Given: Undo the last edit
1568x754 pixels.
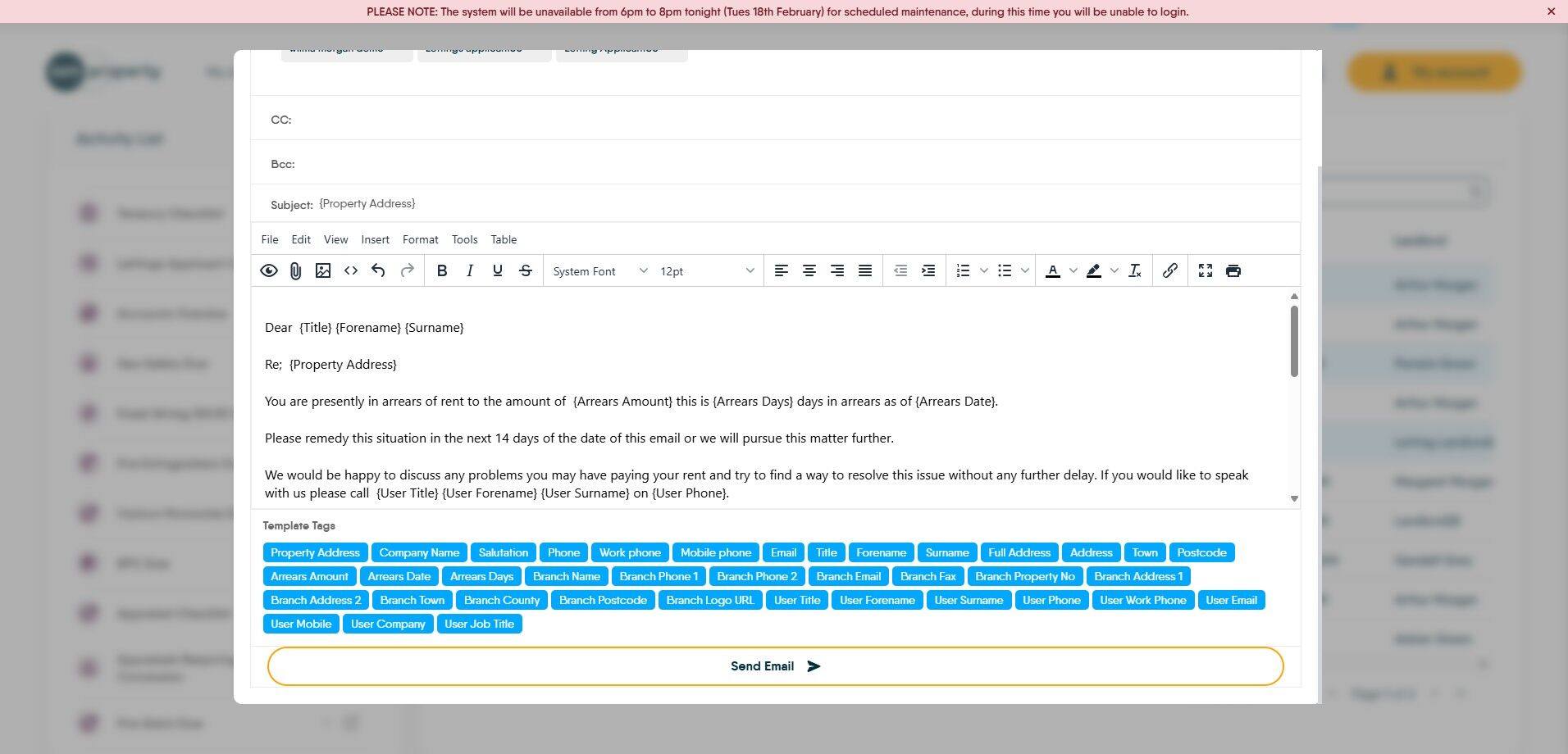Looking at the screenshot, I should click(x=378, y=270).
